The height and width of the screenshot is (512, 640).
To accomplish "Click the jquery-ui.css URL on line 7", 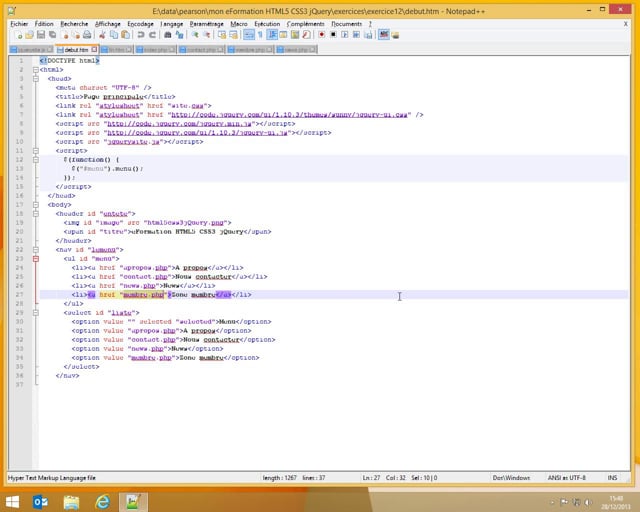I will click(289, 115).
